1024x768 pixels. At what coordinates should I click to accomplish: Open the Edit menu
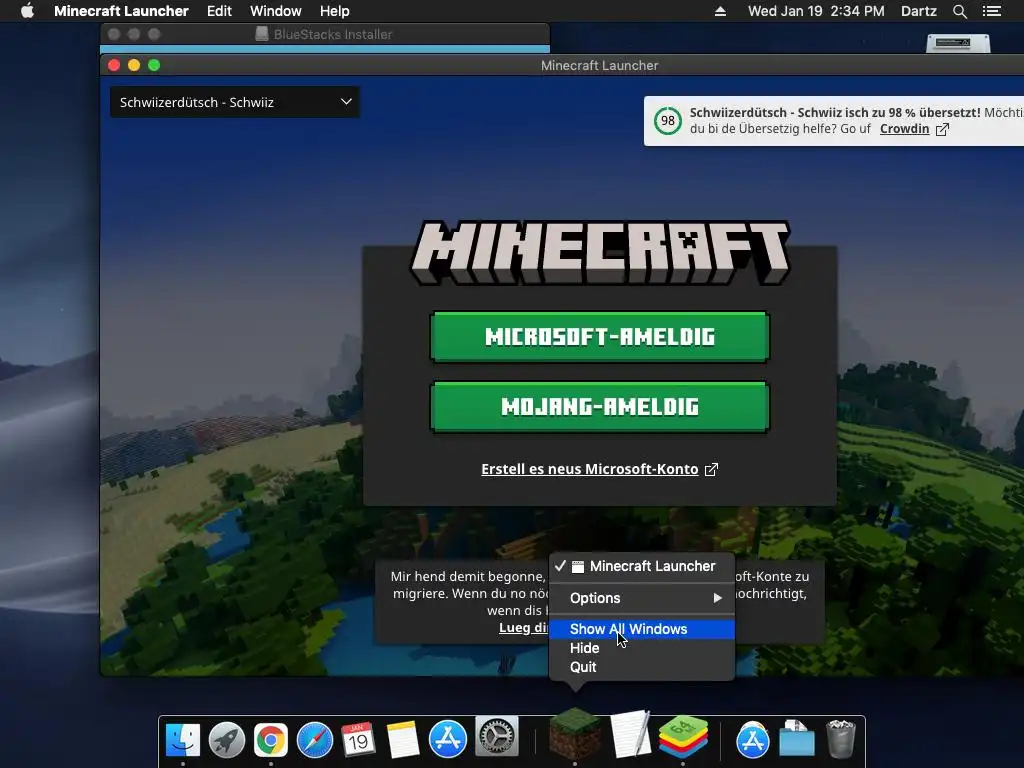click(219, 11)
